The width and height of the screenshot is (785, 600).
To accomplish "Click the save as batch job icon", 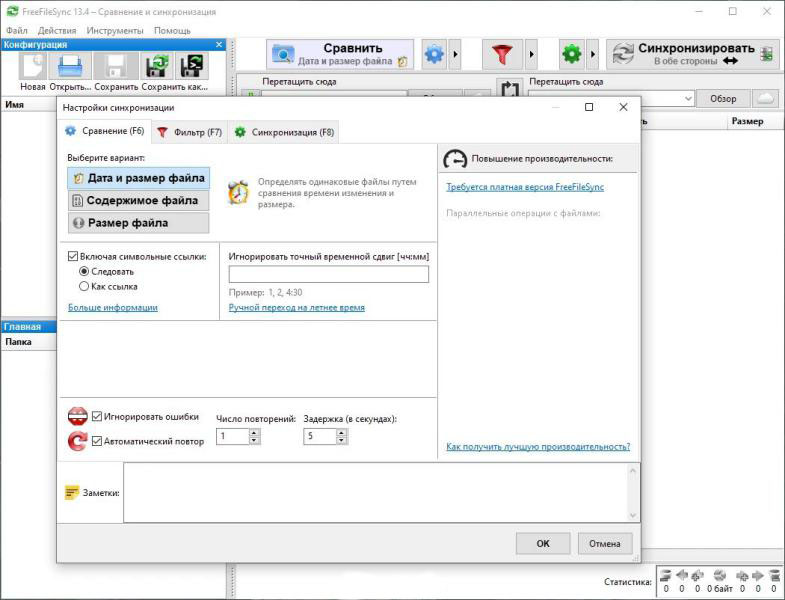I will (194, 66).
